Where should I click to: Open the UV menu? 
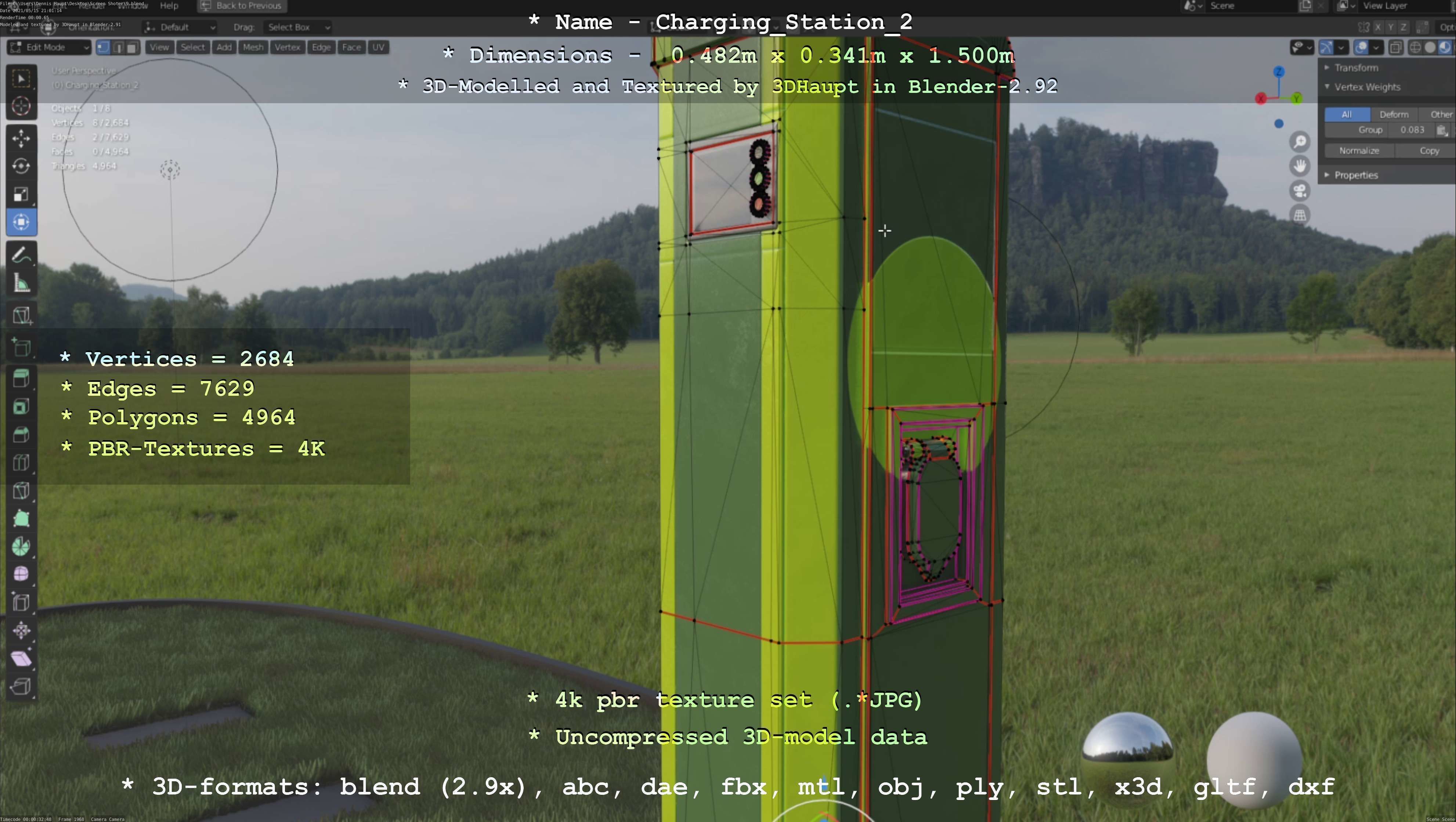pyautogui.click(x=378, y=47)
